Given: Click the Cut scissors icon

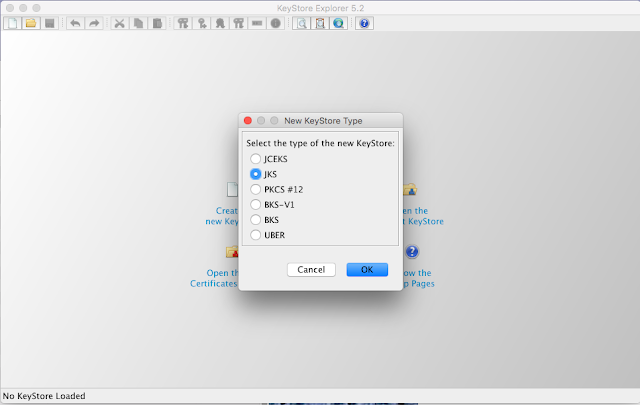Looking at the screenshot, I should 120,23.
